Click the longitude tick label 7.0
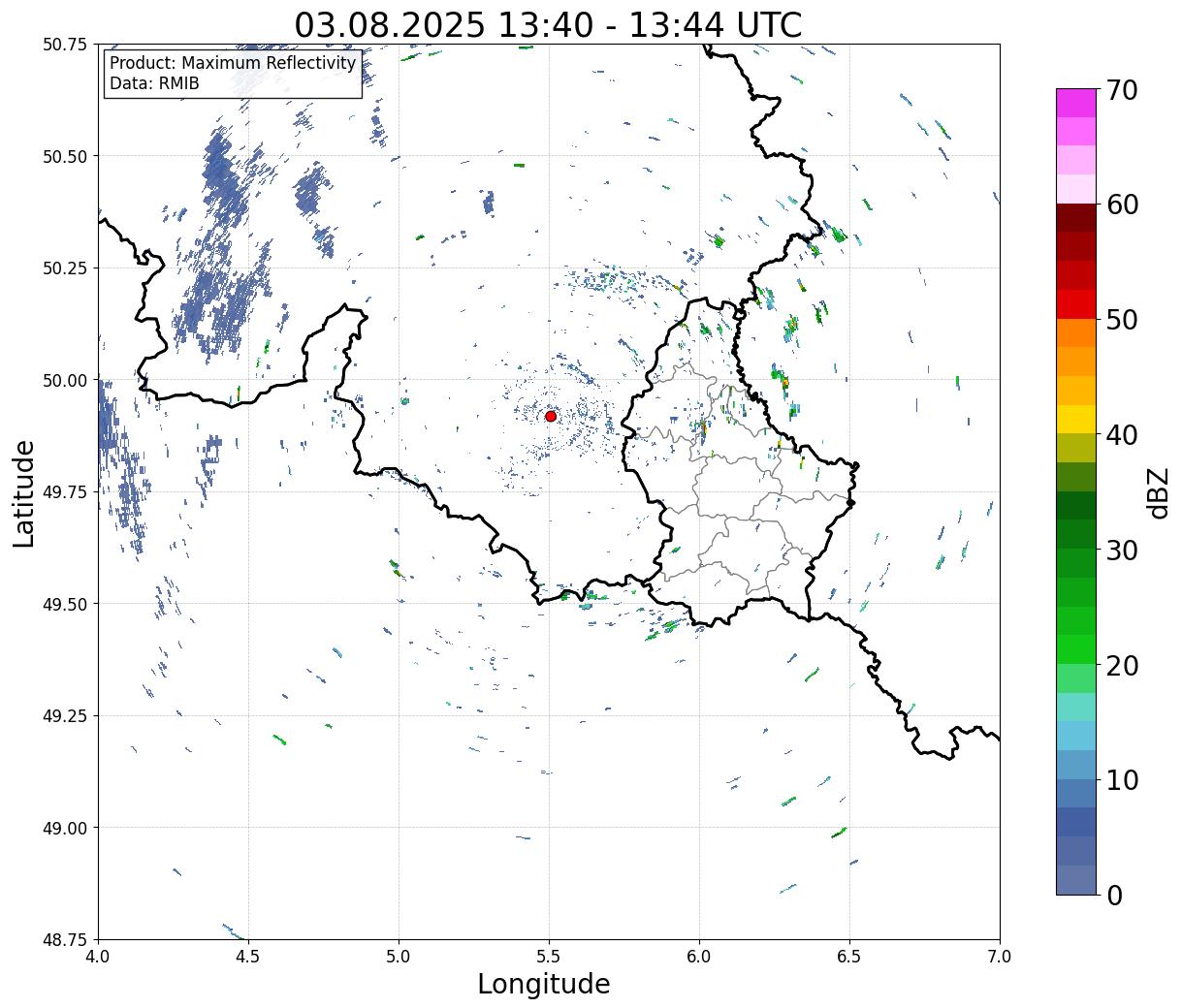 (1000, 956)
